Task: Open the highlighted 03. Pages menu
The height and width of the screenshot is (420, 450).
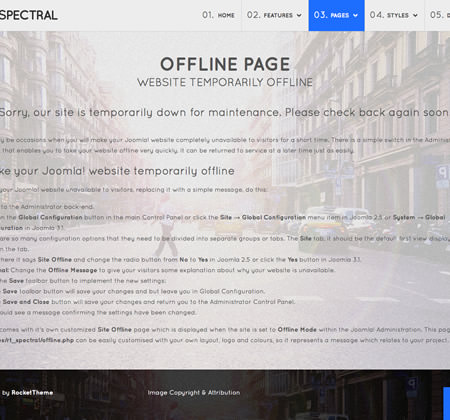Action: click(x=336, y=15)
